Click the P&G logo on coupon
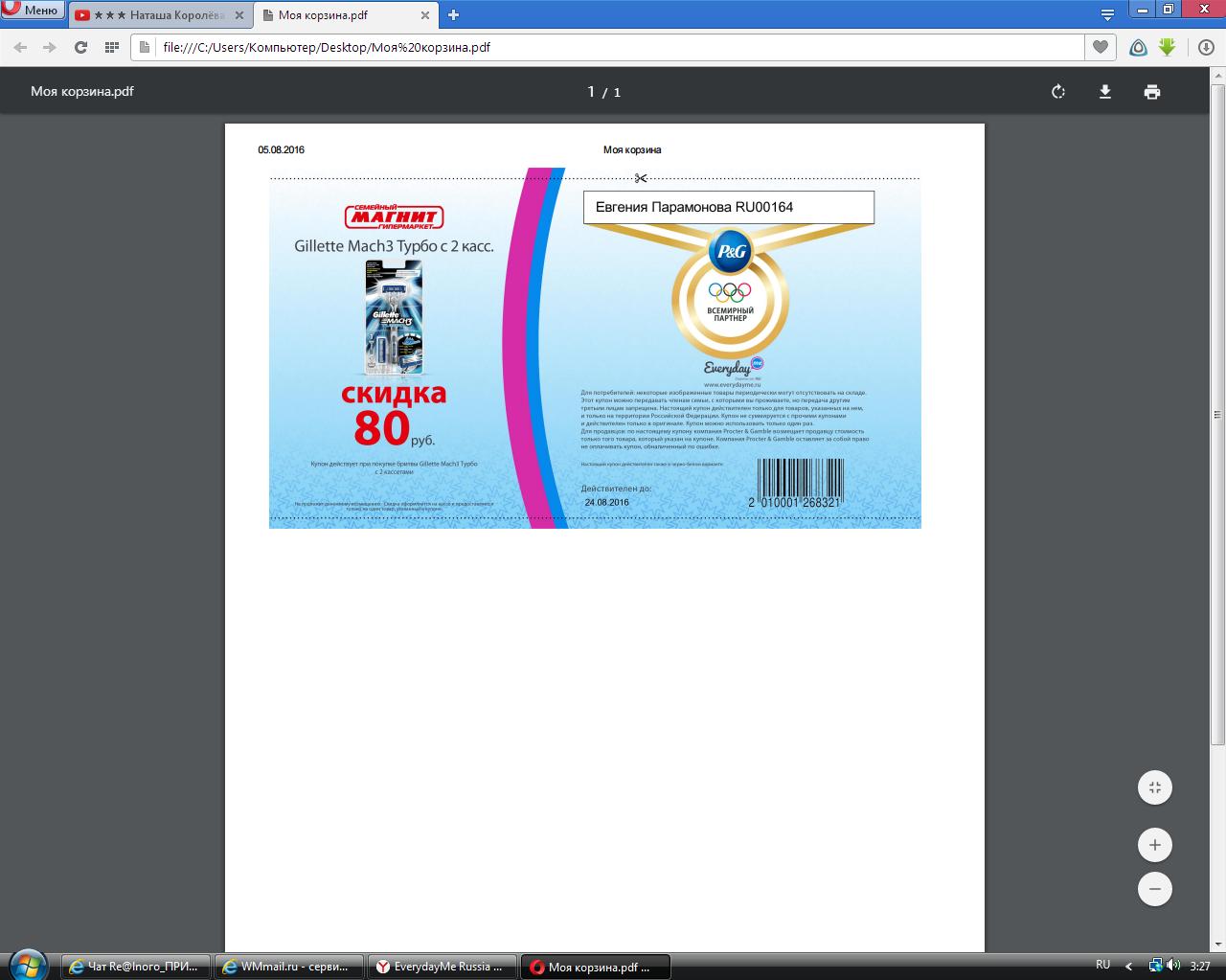Viewport: 1226px width, 980px height. coord(730,251)
